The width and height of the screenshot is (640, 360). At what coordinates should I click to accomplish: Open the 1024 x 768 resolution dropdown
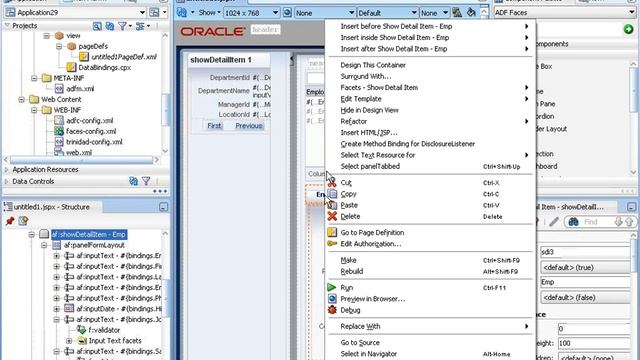[x=275, y=13]
